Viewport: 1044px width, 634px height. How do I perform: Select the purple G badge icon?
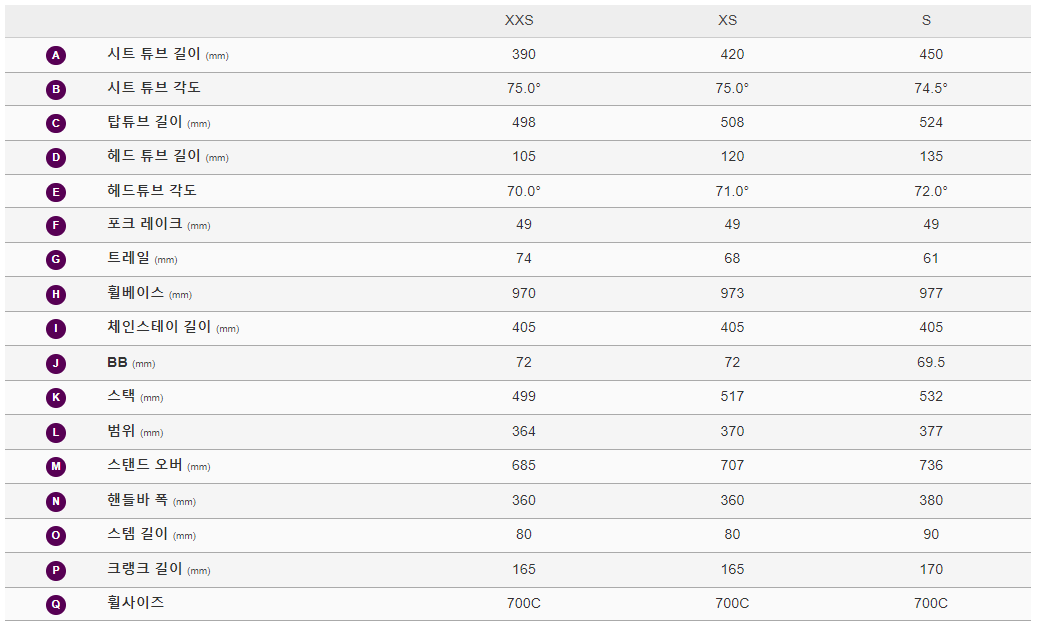(56, 260)
